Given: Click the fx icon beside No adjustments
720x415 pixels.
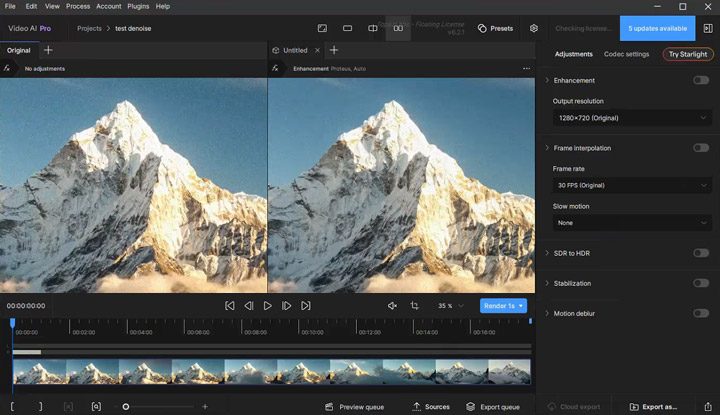Looking at the screenshot, I should pos(7,68).
